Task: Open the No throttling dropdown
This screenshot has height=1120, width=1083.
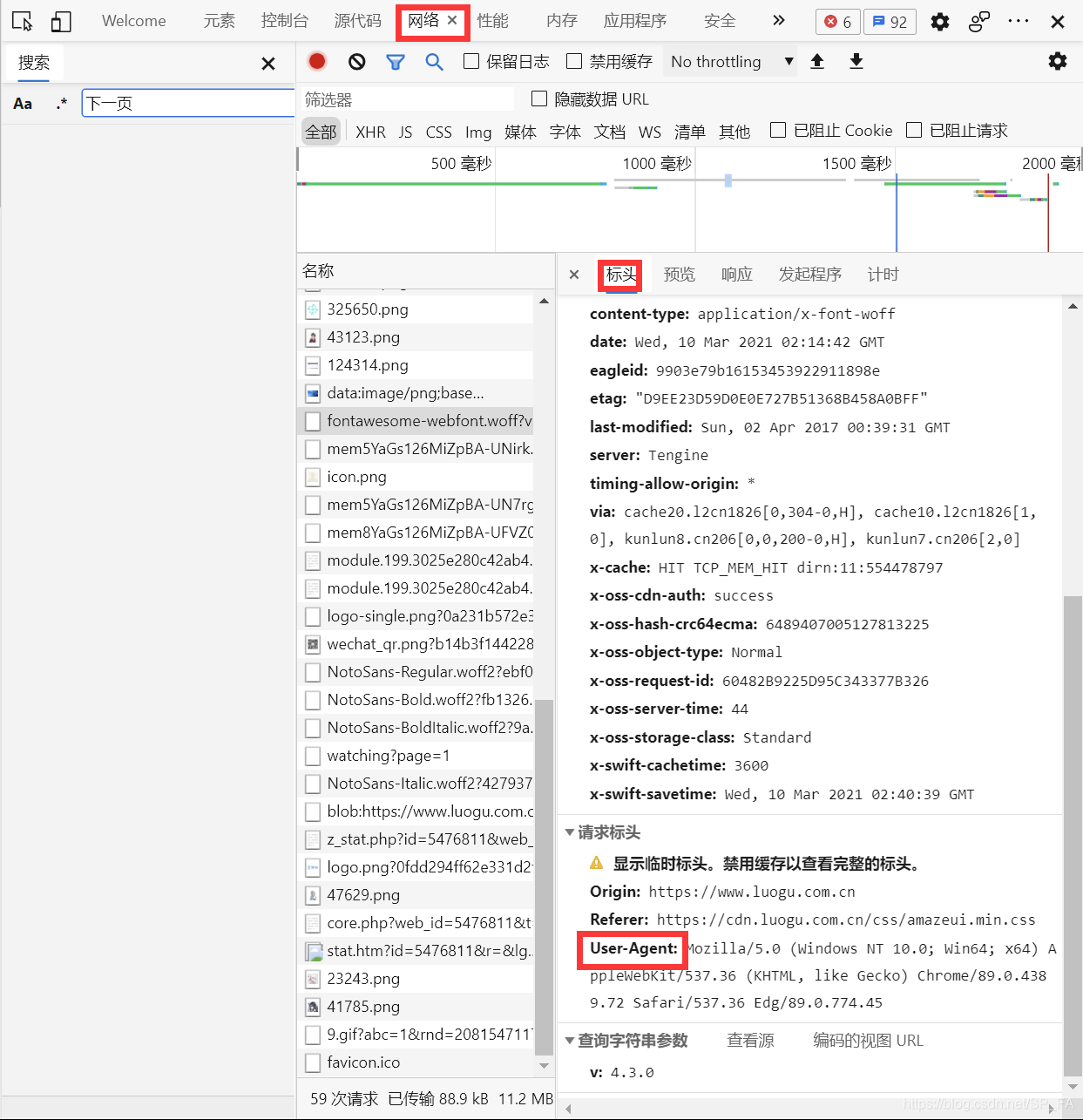Action: [x=730, y=61]
